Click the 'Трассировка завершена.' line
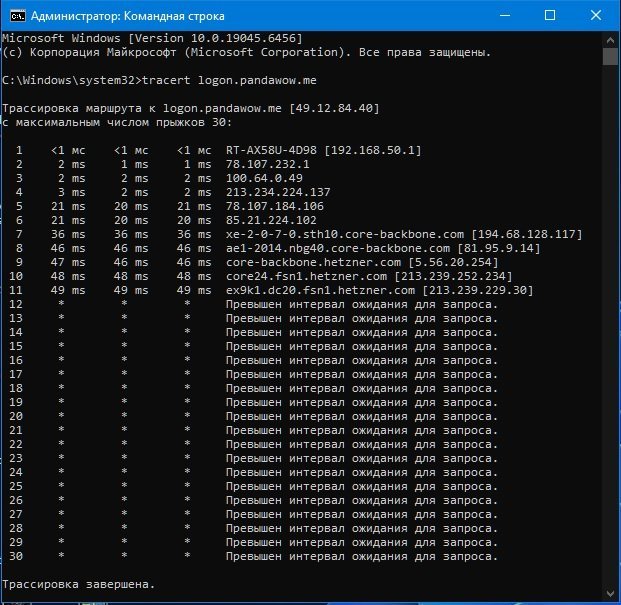 point(79,584)
